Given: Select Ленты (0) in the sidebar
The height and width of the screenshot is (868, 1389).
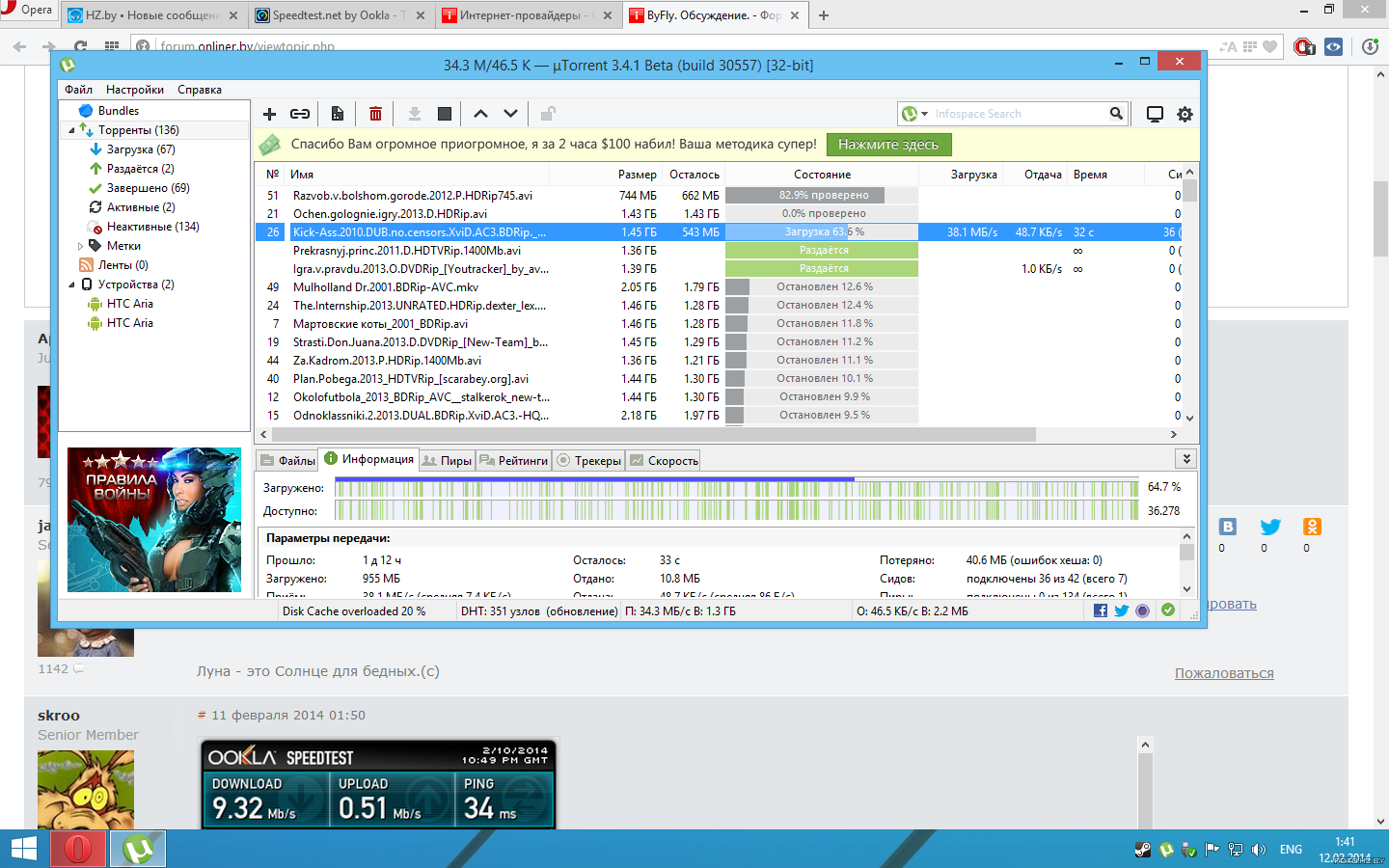Looking at the screenshot, I should [123, 265].
